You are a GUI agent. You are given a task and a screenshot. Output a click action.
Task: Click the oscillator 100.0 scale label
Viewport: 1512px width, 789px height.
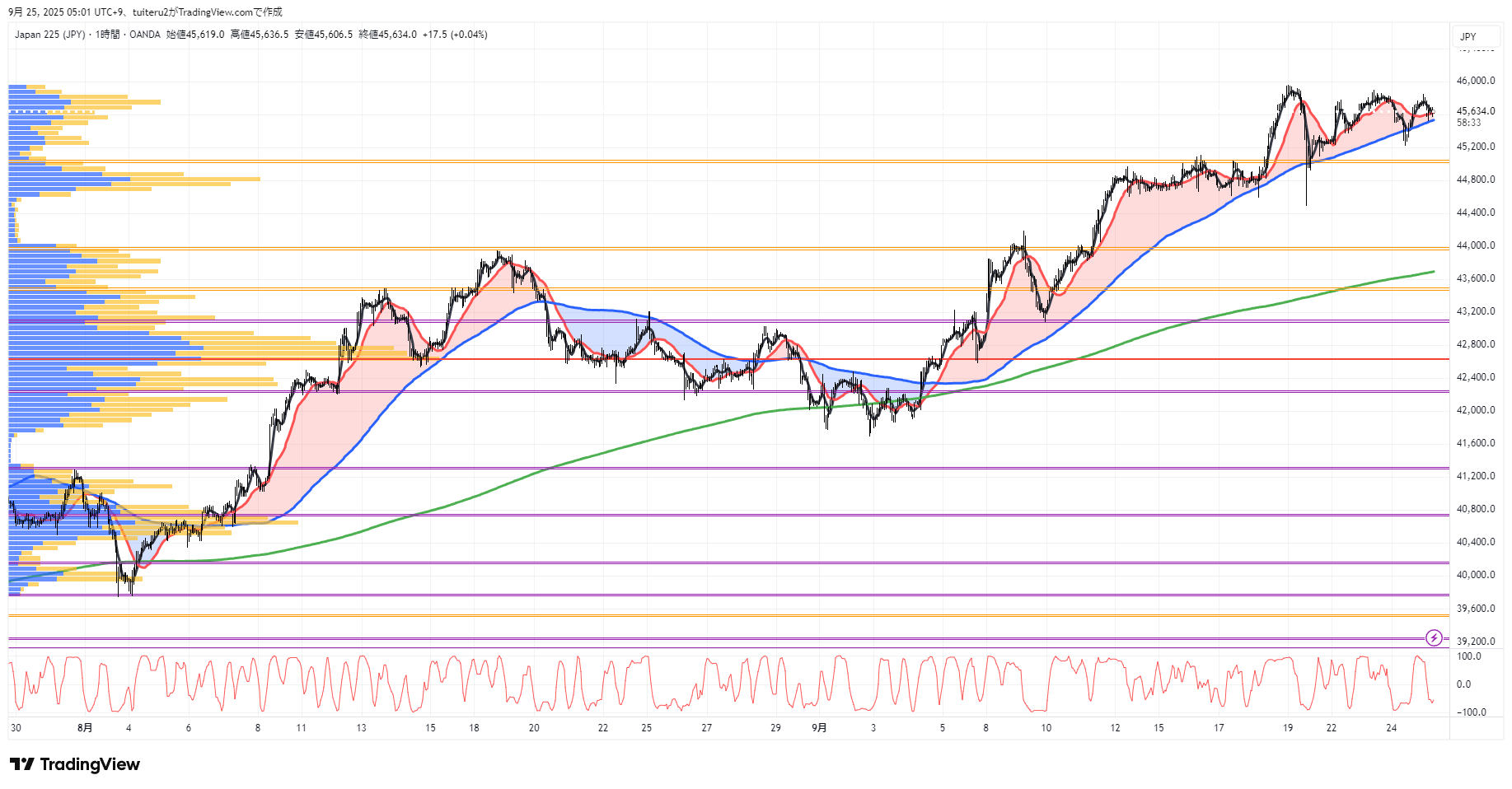(1469, 656)
